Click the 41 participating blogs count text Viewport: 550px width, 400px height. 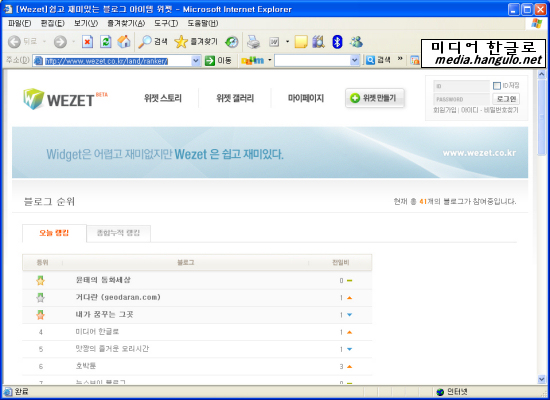[x=455, y=201]
